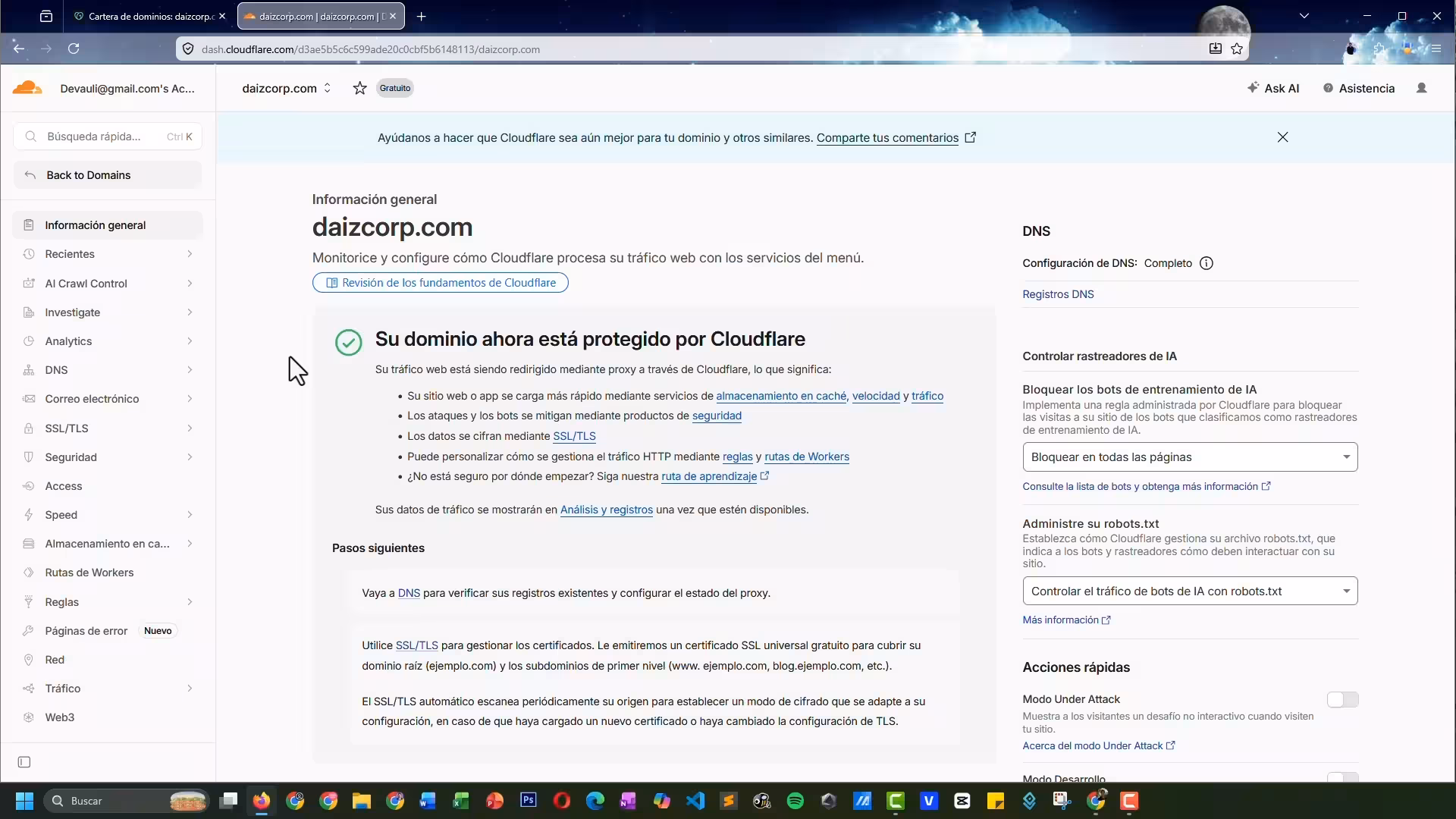Collapse sidebar with bottom panel icon

coord(24,762)
